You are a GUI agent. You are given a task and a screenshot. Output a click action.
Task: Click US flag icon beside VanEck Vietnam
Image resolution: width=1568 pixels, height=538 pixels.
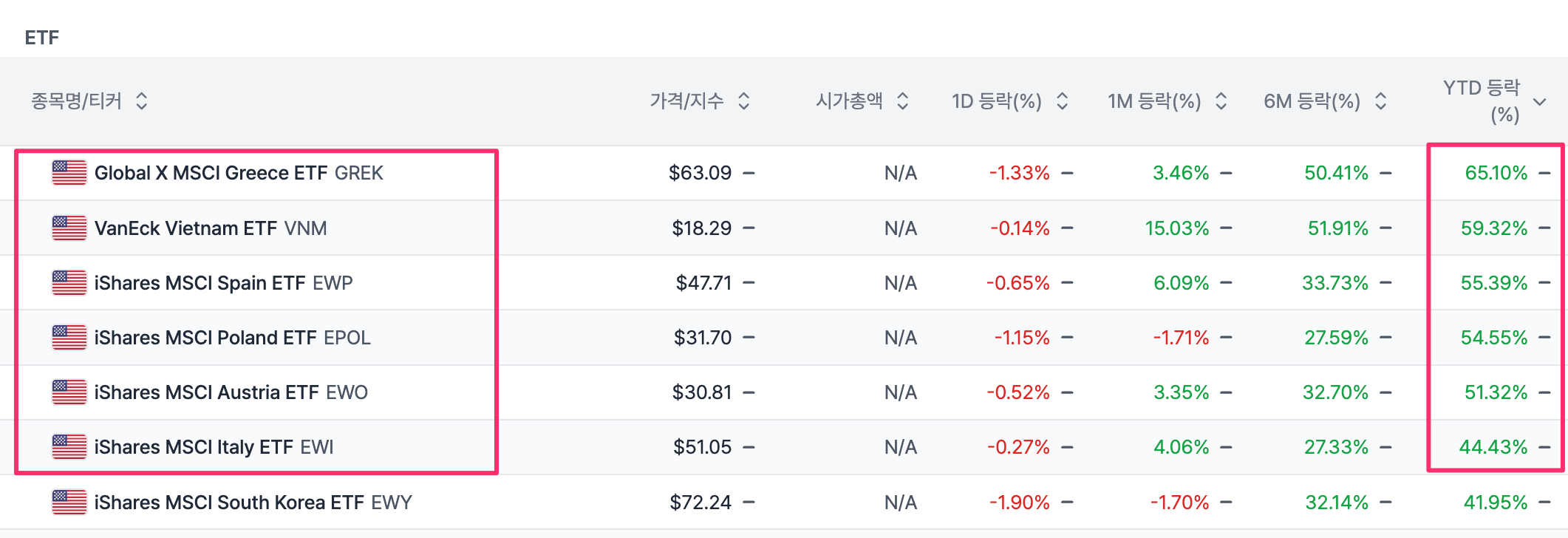[69, 228]
